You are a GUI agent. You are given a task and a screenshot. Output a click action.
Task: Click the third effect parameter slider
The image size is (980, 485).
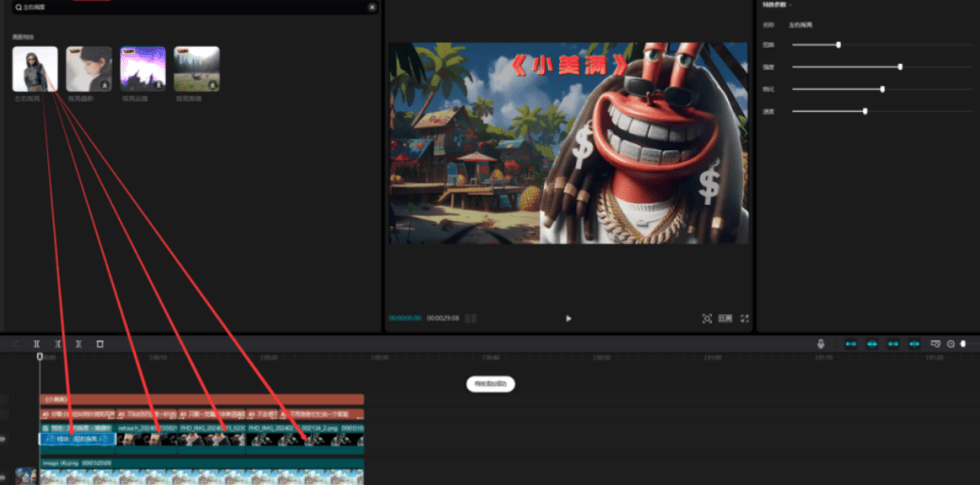pyautogui.click(x=882, y=89)
